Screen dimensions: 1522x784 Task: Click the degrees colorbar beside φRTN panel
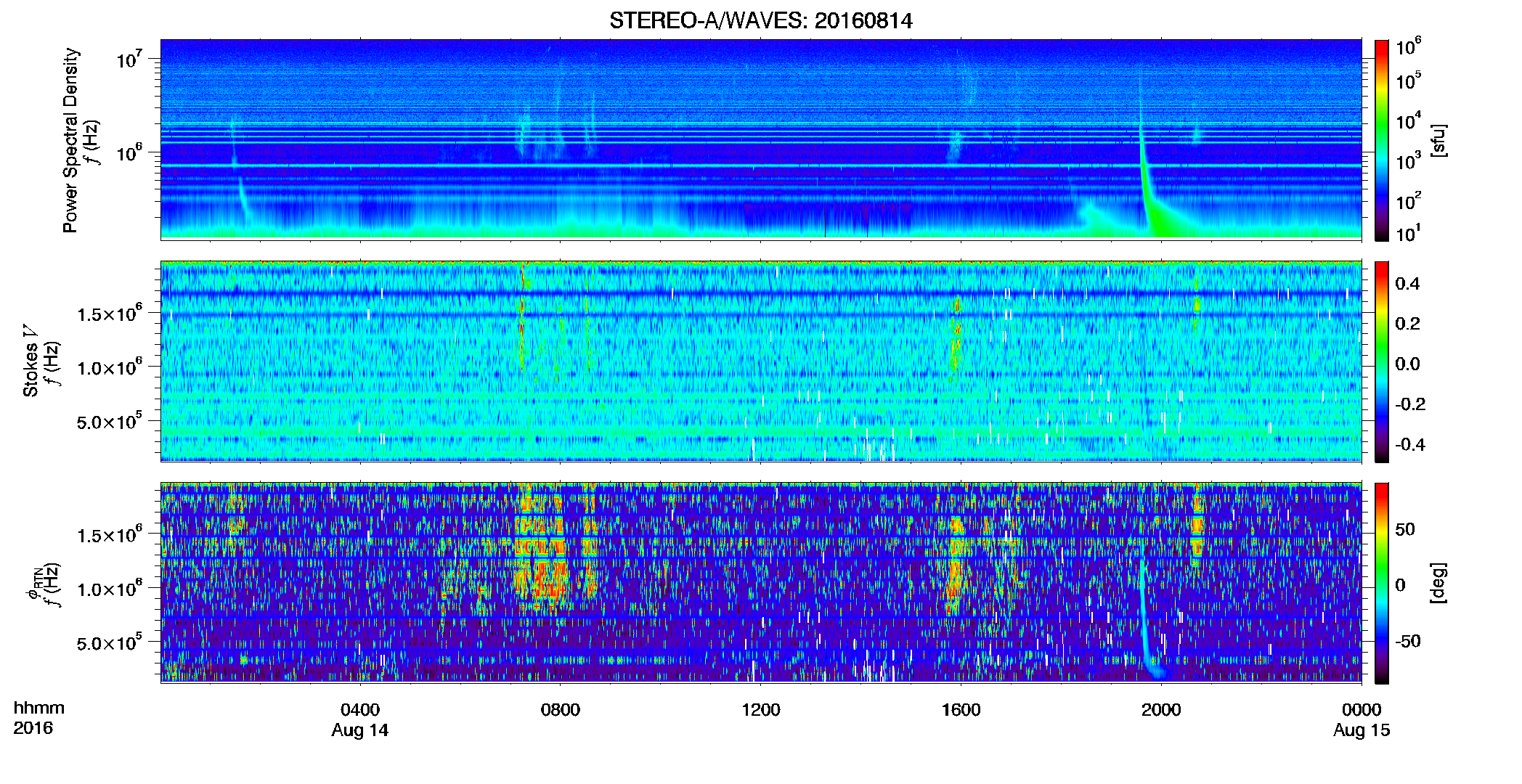click(x=1382, y=583)
